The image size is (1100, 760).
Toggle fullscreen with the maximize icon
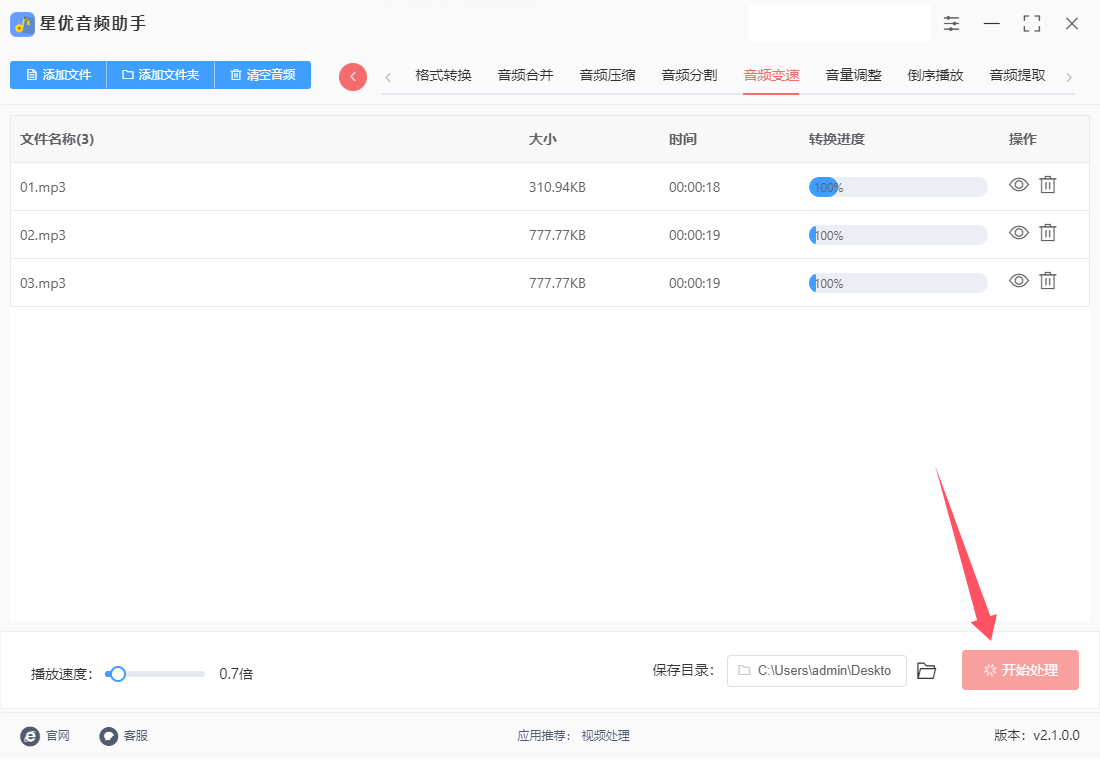pyautogui.click(x=1032, y=24)
